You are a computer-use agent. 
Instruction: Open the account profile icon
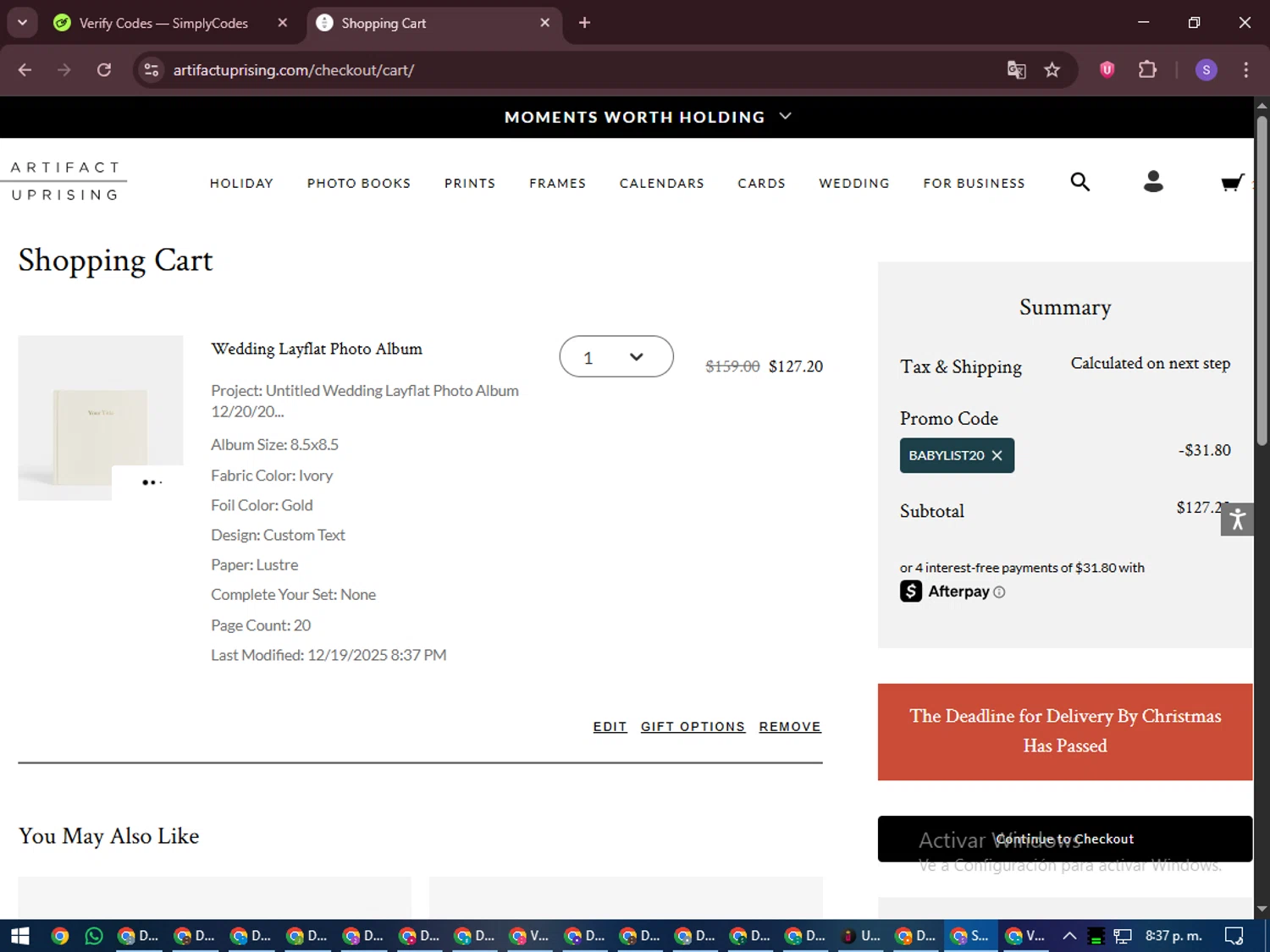coord(1153,181)
